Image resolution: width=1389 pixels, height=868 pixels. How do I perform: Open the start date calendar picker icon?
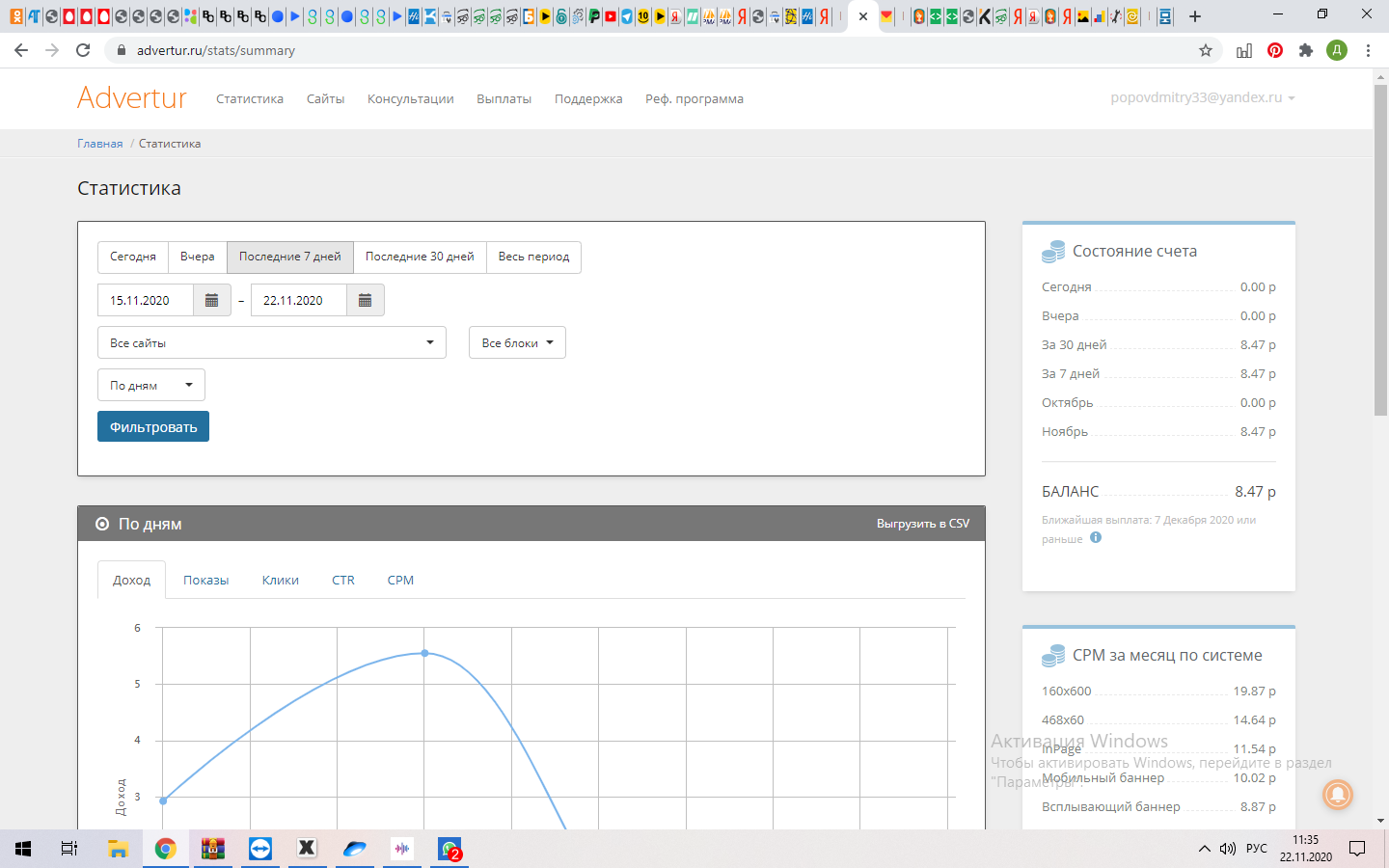click(x=211, y=300)
